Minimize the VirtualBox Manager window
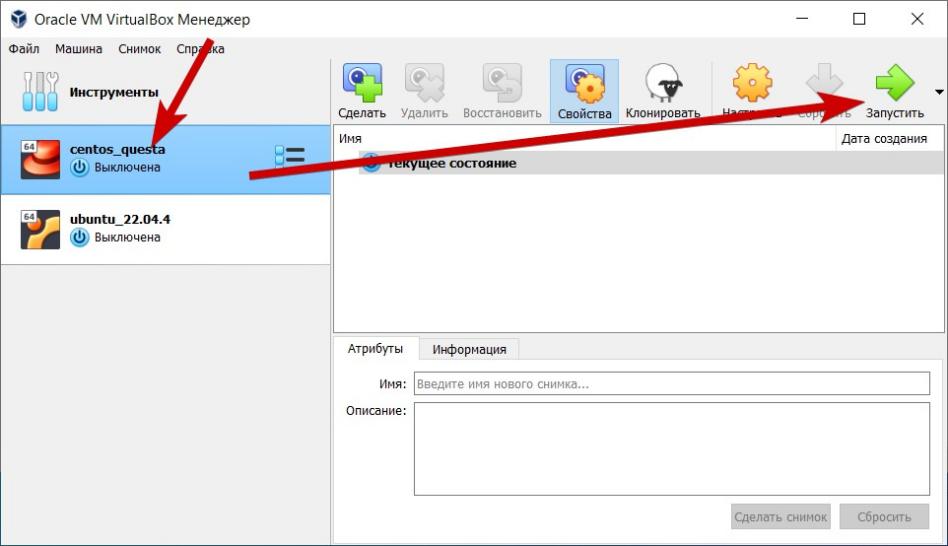 [x=802, y=19]
